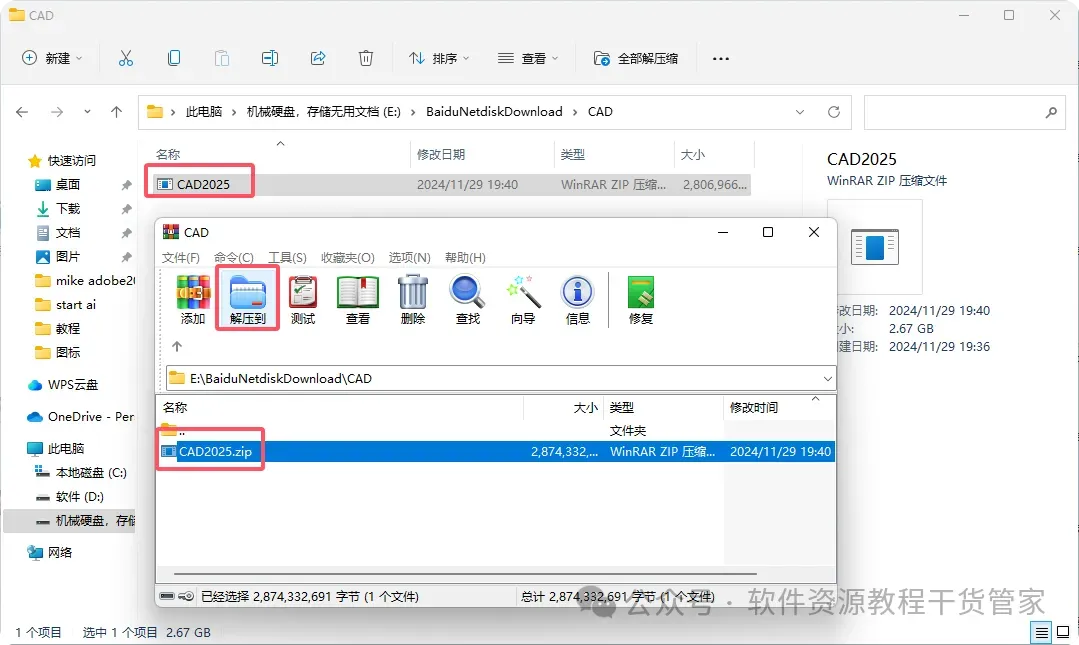Expand breadcrumb chevron after 此电脑
The image size is (1079, 645).
(234, 112)
